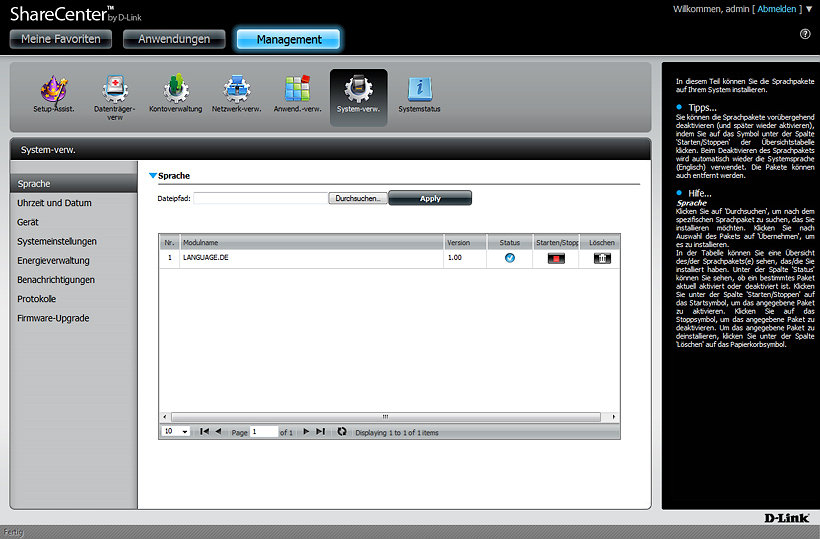Open Firmware-Upgrade in the sidebar
Image resolution: width=820 pixels, height=539 pixels.
(53, 318)
